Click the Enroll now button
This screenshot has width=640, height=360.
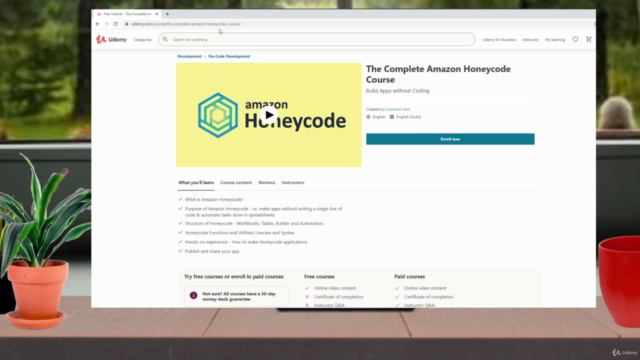(x=450, y=139)
